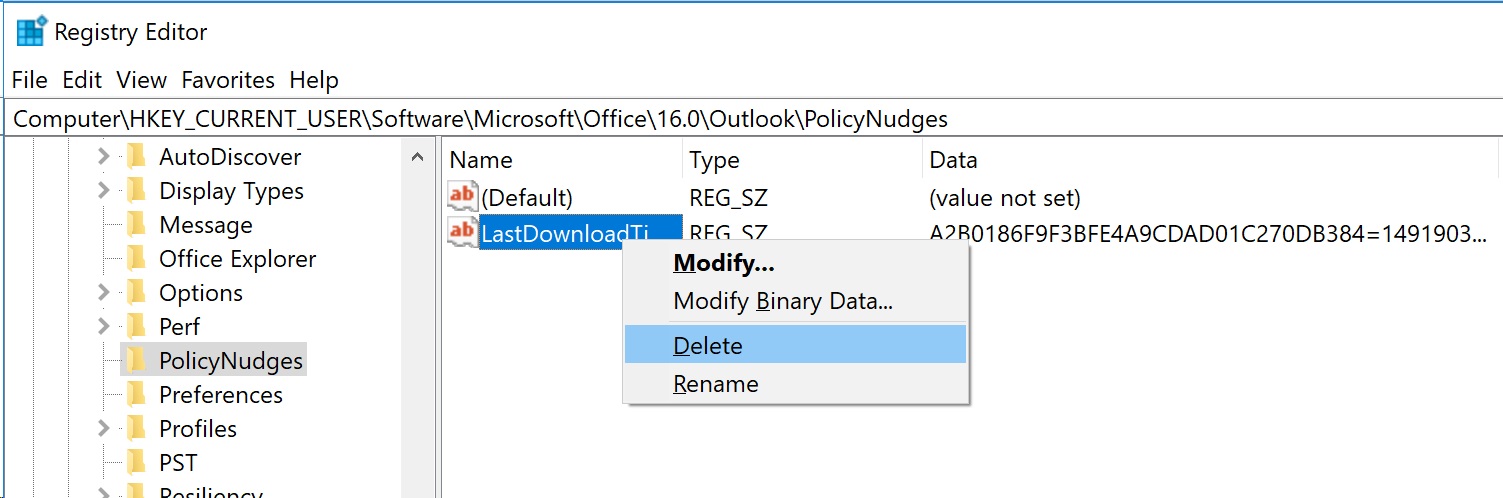1503x498 pixels.
Task: Click the Registry Editor app icon
Action: [31, 32]
